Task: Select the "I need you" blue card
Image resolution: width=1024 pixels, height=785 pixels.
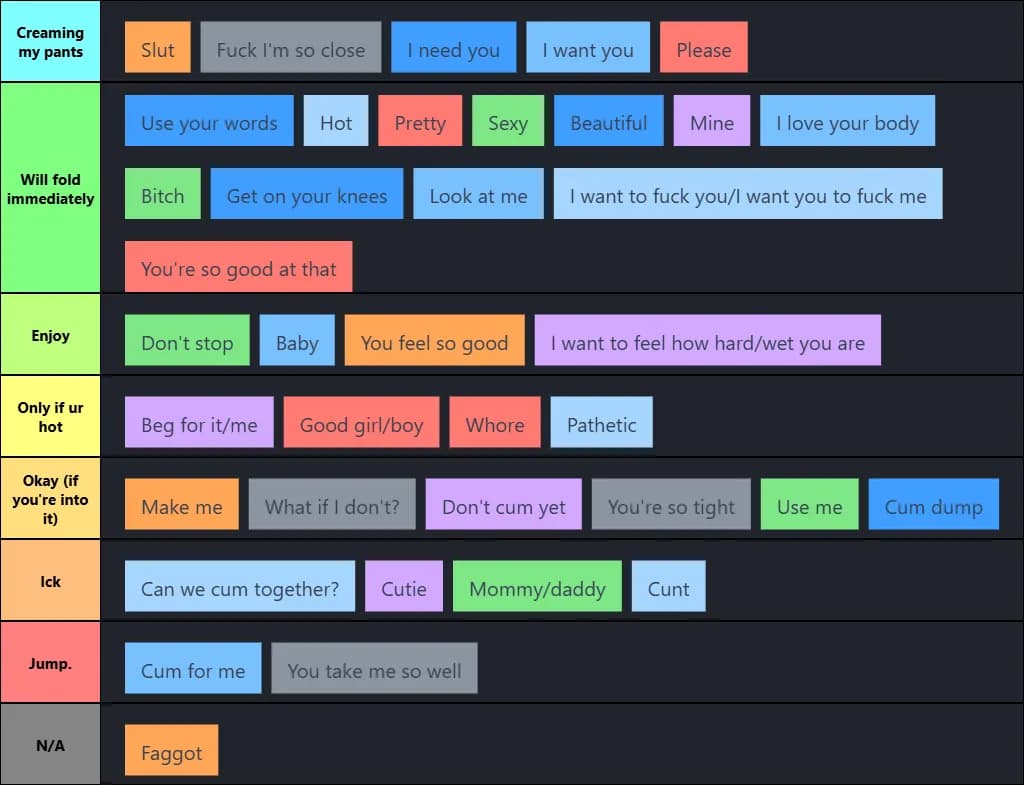Action: [453, 46]
